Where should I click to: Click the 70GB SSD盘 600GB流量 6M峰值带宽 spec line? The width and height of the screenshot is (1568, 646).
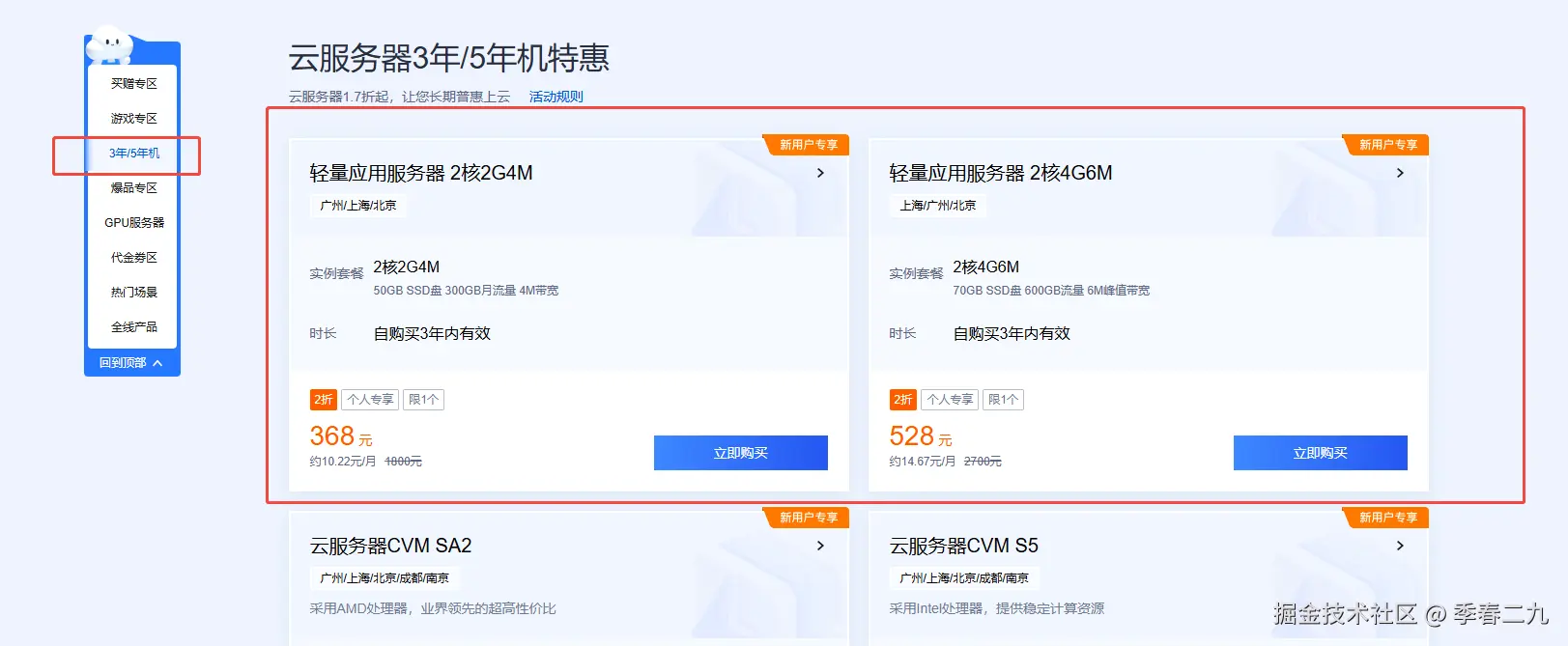pos(1051,291)
